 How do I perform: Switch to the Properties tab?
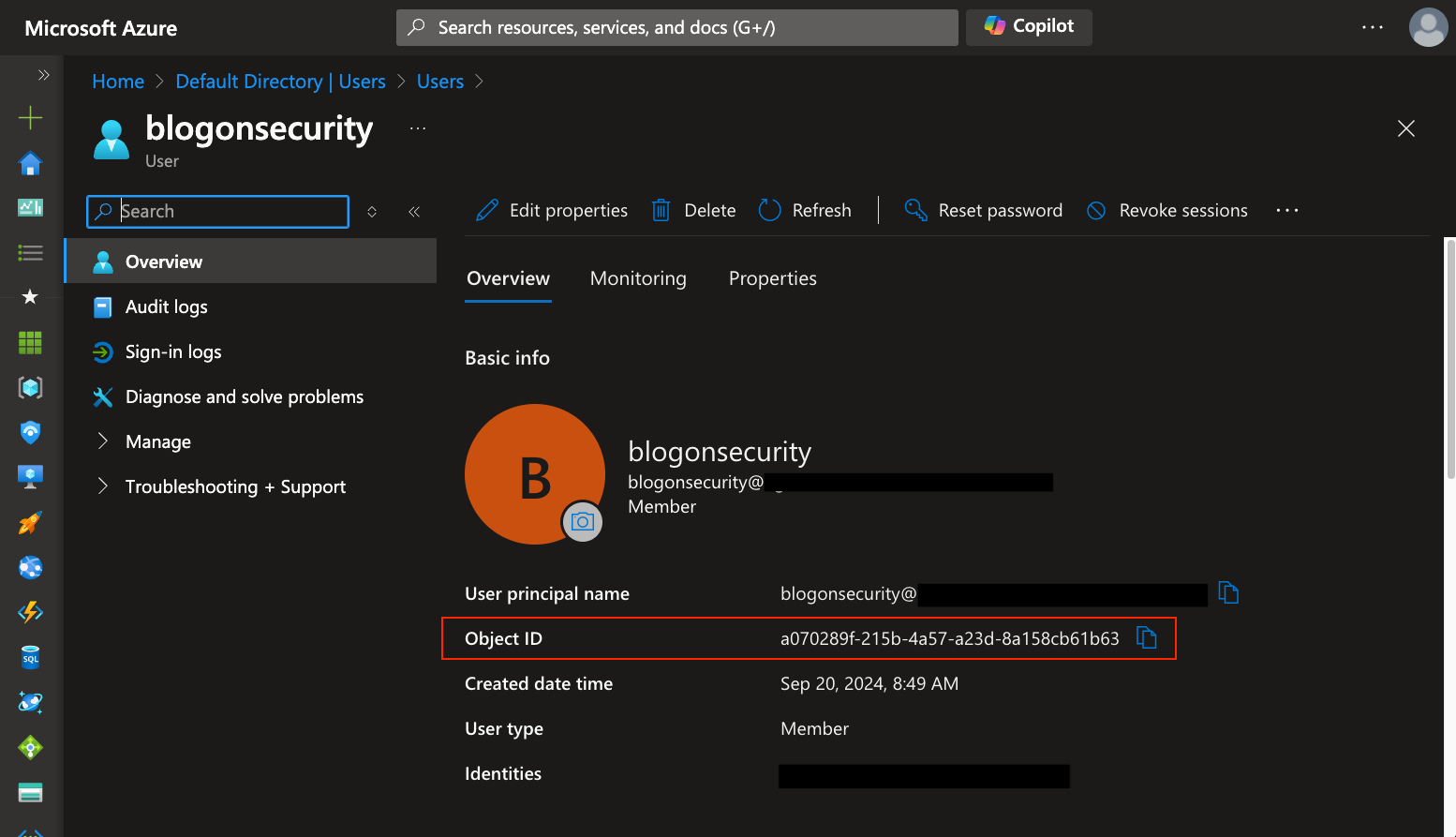click(773, 278)
